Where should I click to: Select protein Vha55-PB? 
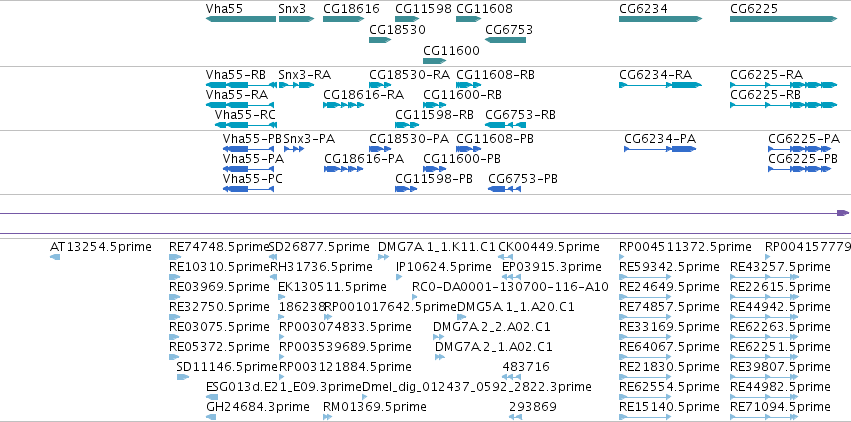click(x=249, y=149)
